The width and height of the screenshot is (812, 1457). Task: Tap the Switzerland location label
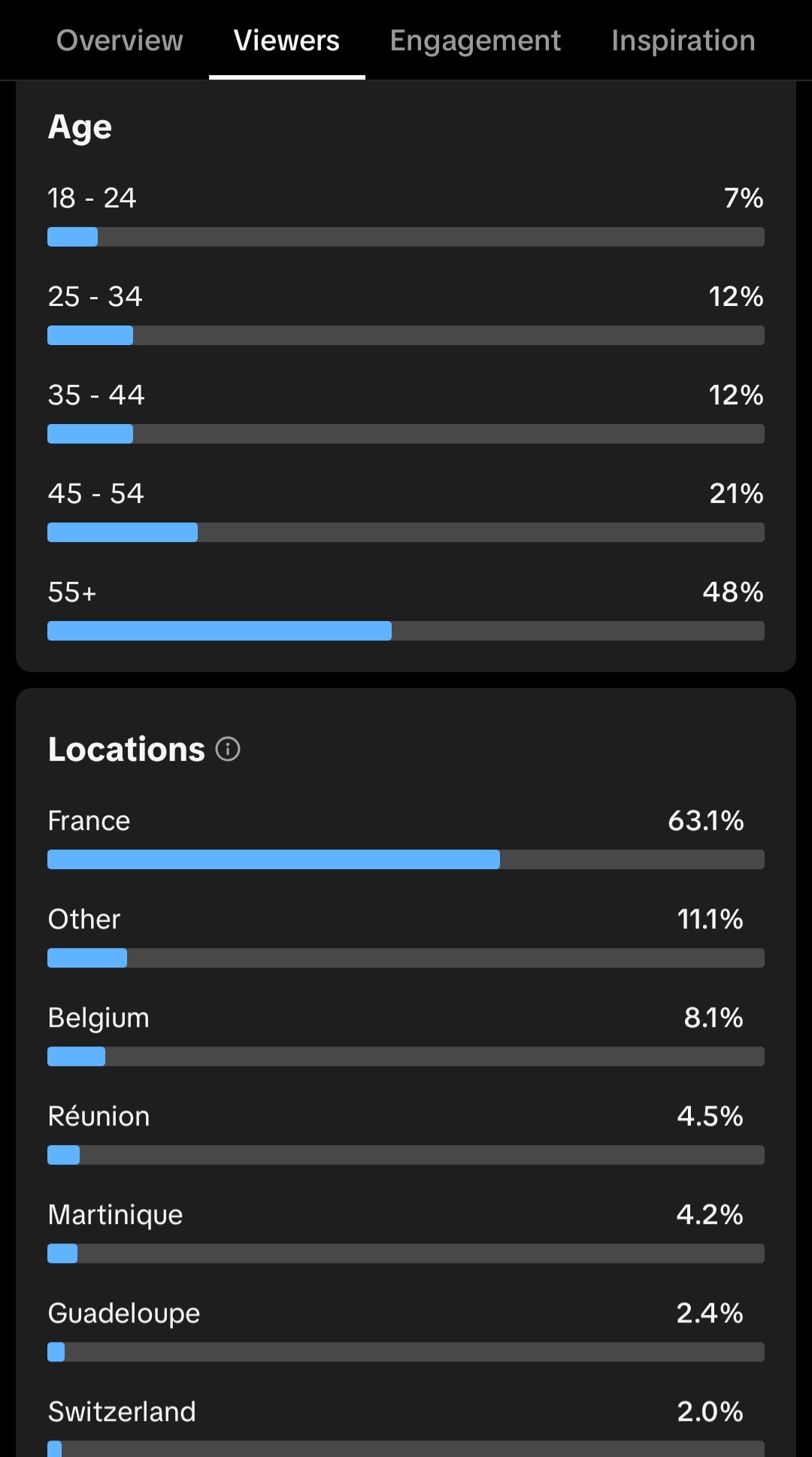pyautogui.click(x=122, y=1412)
